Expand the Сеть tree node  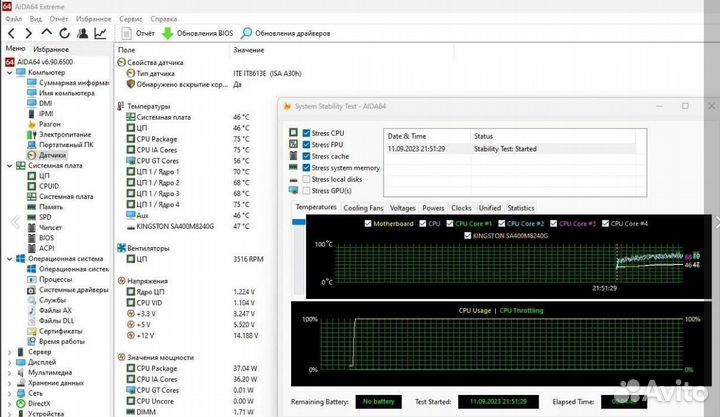(x=9, y=393)
